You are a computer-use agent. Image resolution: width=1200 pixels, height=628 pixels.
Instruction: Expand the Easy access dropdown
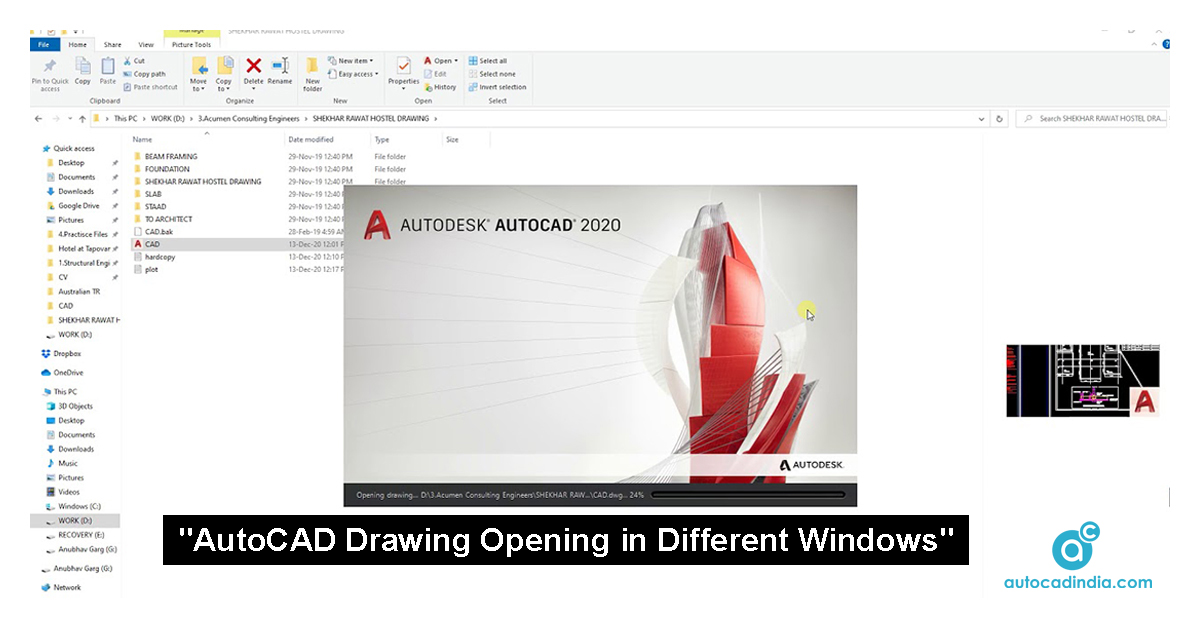(x=353, y=74)
